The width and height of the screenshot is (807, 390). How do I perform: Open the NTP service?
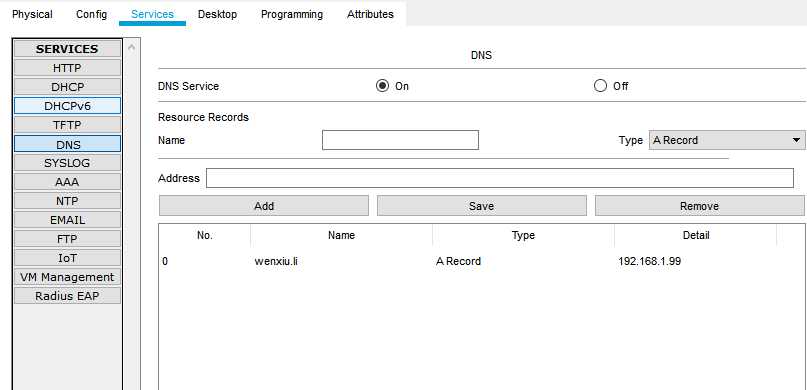pos(67,201)
